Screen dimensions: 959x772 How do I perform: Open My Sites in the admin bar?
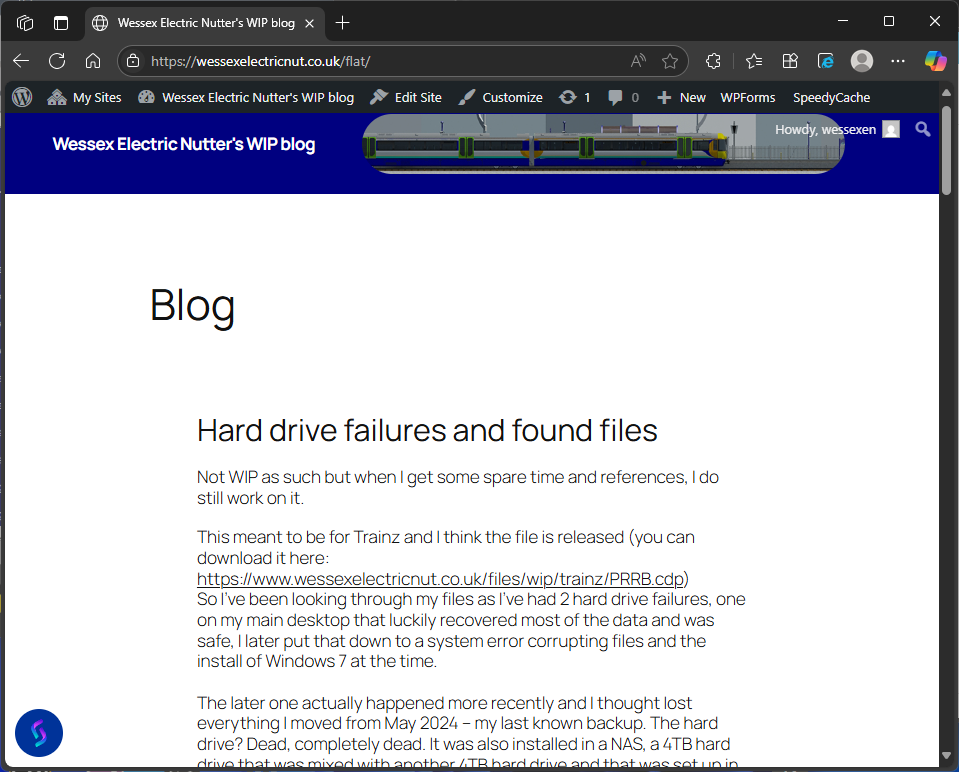pos(84,97)
